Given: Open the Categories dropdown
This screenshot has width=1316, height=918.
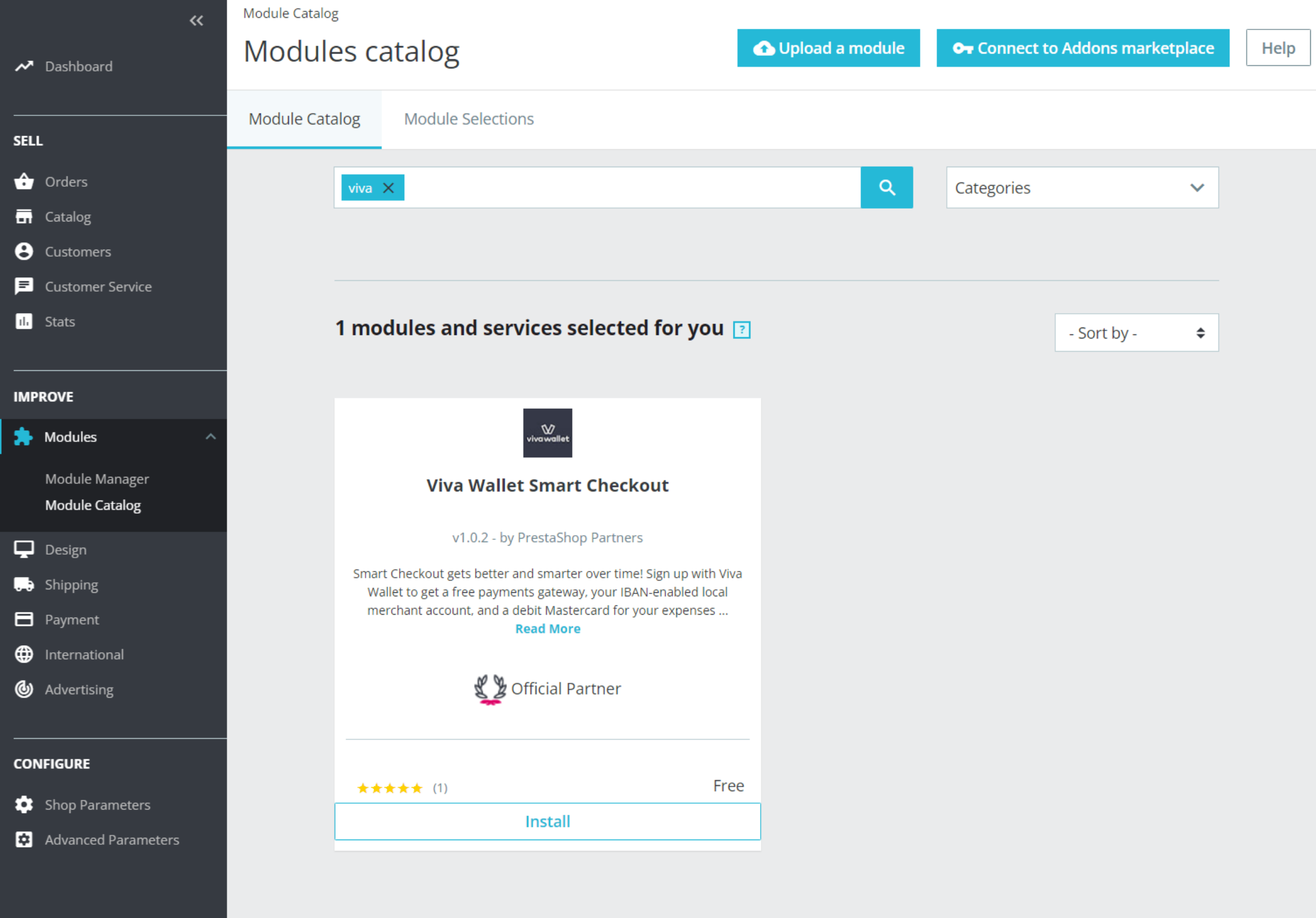Looking at the screenshot, I should (1082, 187).
